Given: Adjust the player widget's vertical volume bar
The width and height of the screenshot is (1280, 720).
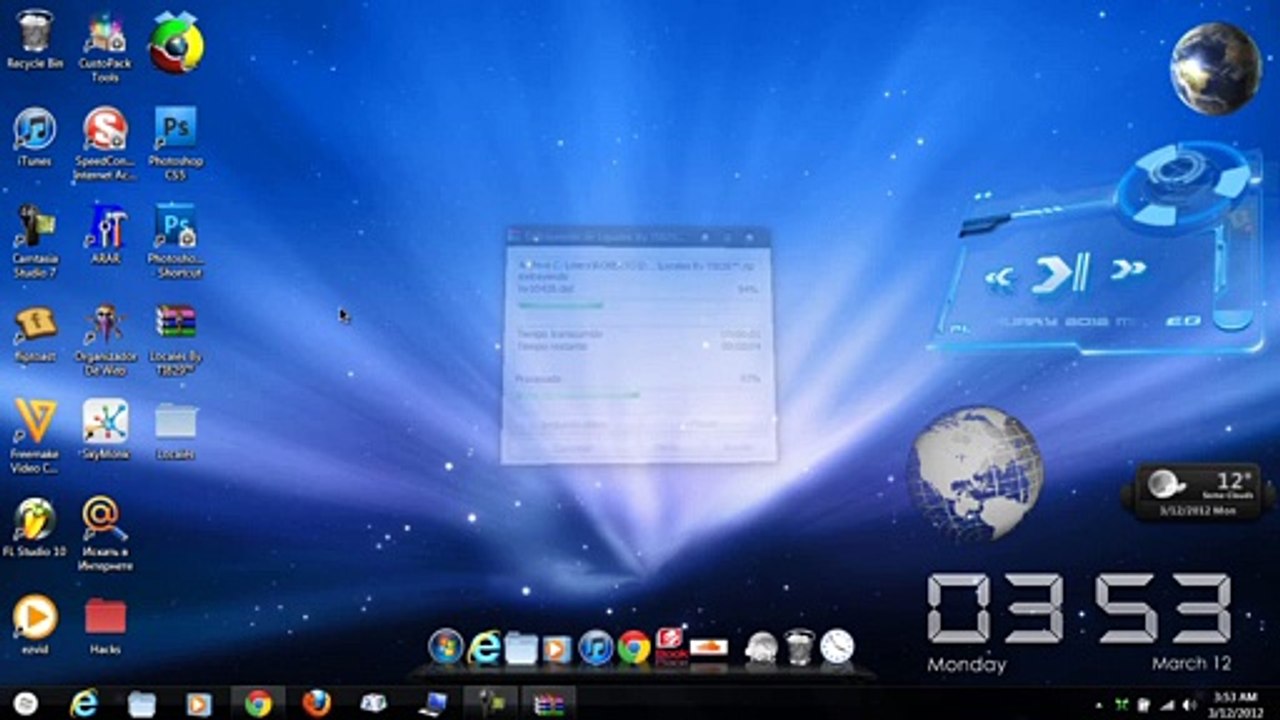Looking at the screenshot, I should [x=1233, y=275].
